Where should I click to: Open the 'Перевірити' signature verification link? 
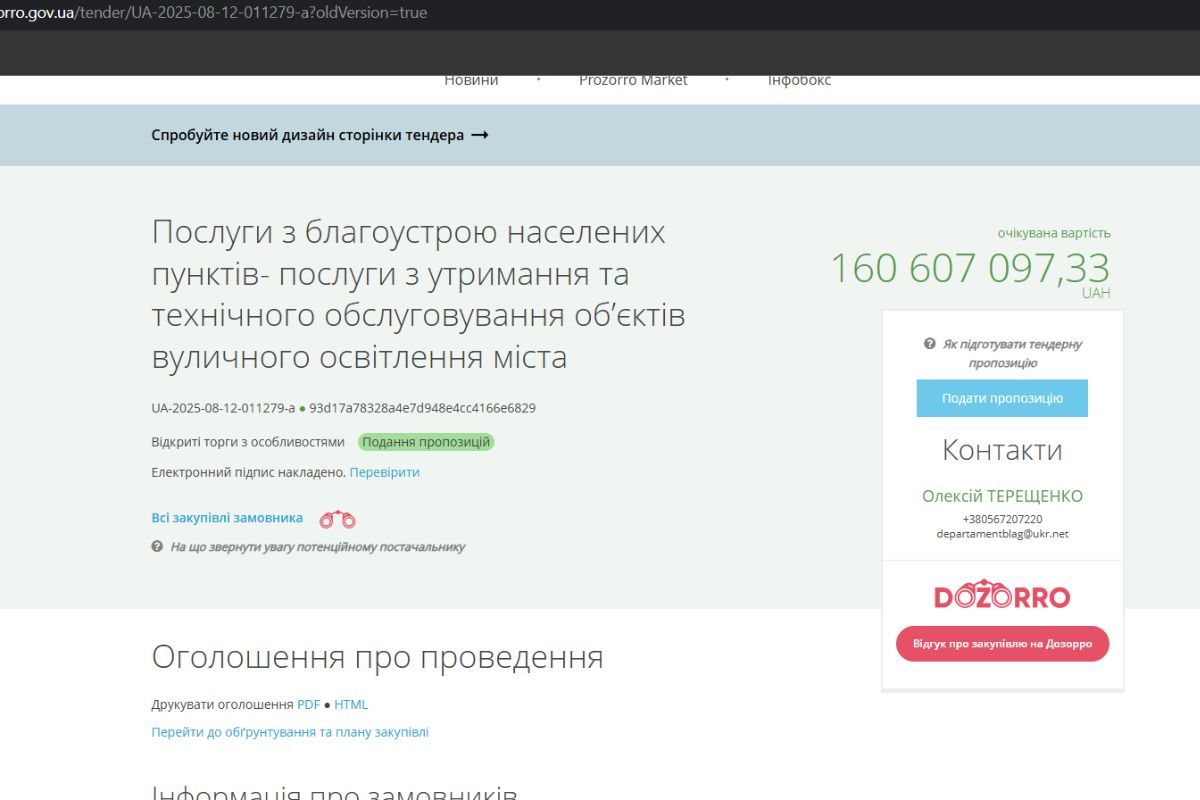[x=386, y=473]
